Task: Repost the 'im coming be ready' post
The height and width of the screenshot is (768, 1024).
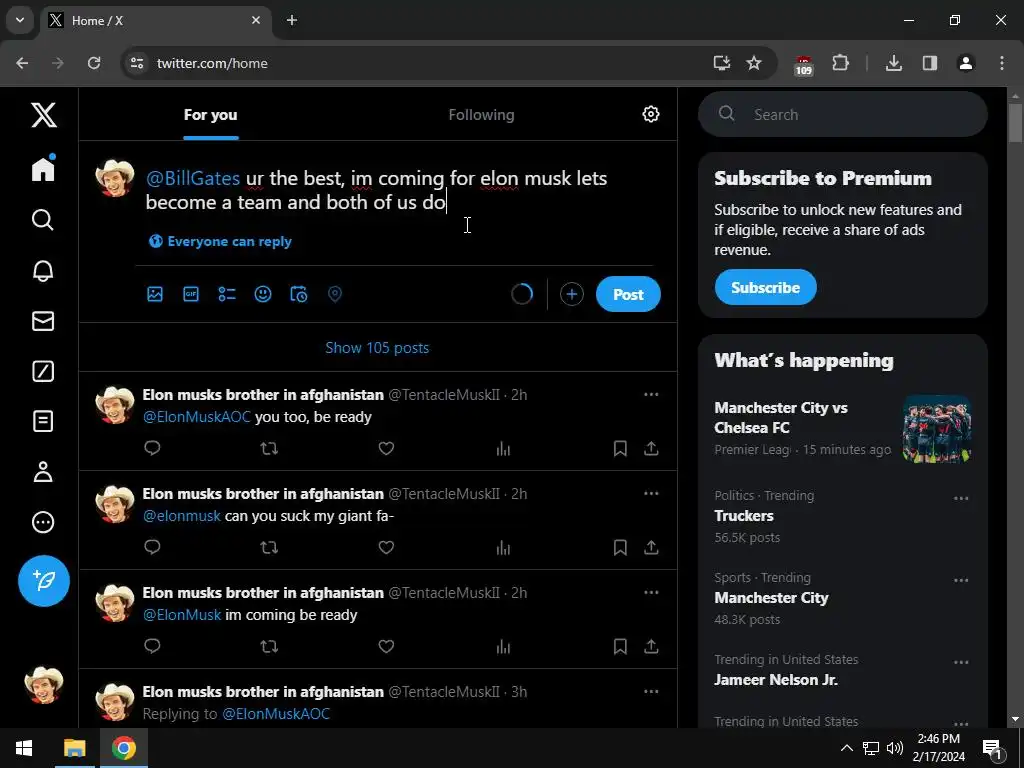Action: pyautogui.click(x=269, y=646)
